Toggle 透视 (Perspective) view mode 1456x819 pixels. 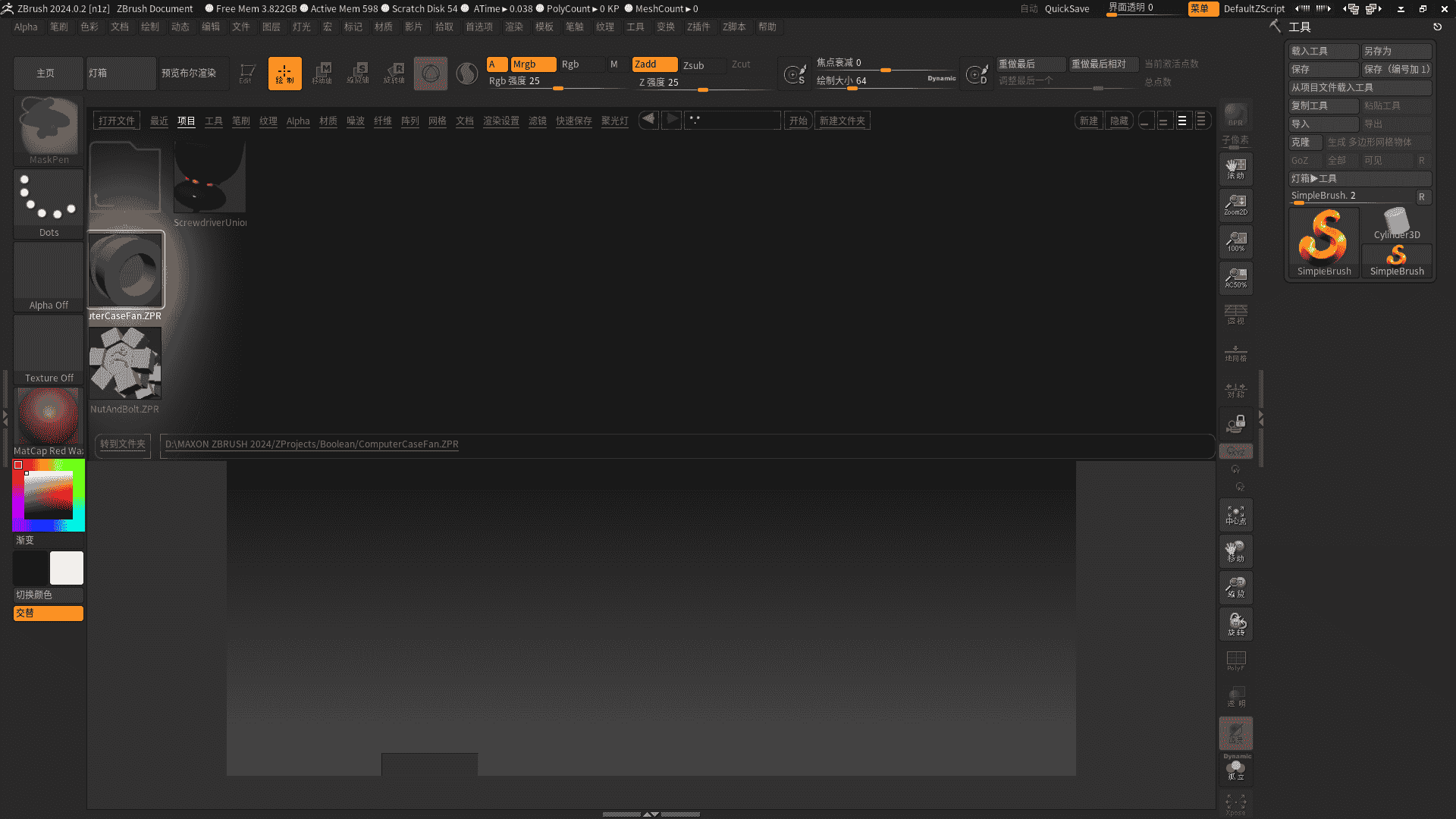pos(1235,313)
